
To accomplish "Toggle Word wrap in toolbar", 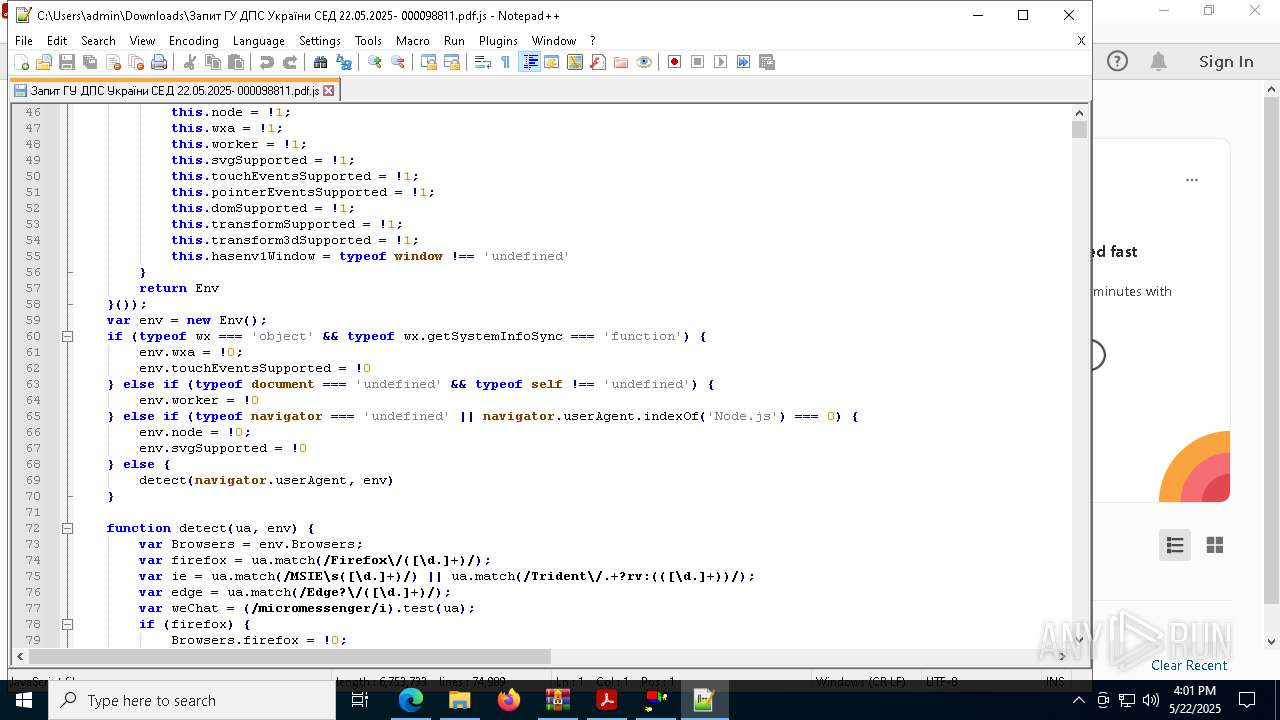I will tap(483, 62).
